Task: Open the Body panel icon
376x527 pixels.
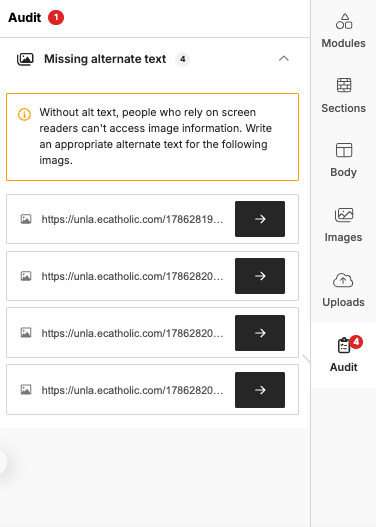Action: (344, 150)
